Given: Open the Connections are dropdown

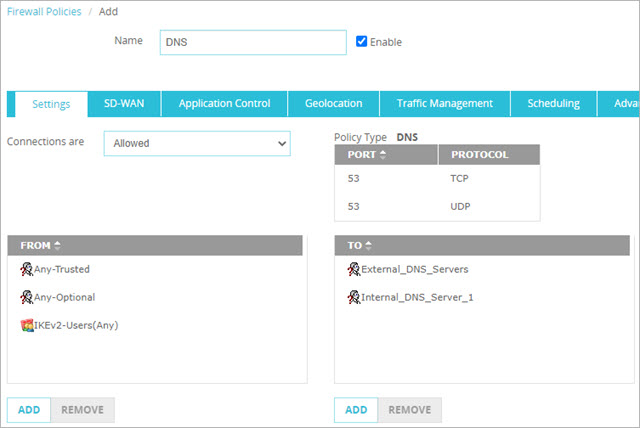Looking at the screenshot, I should [197, 143].
